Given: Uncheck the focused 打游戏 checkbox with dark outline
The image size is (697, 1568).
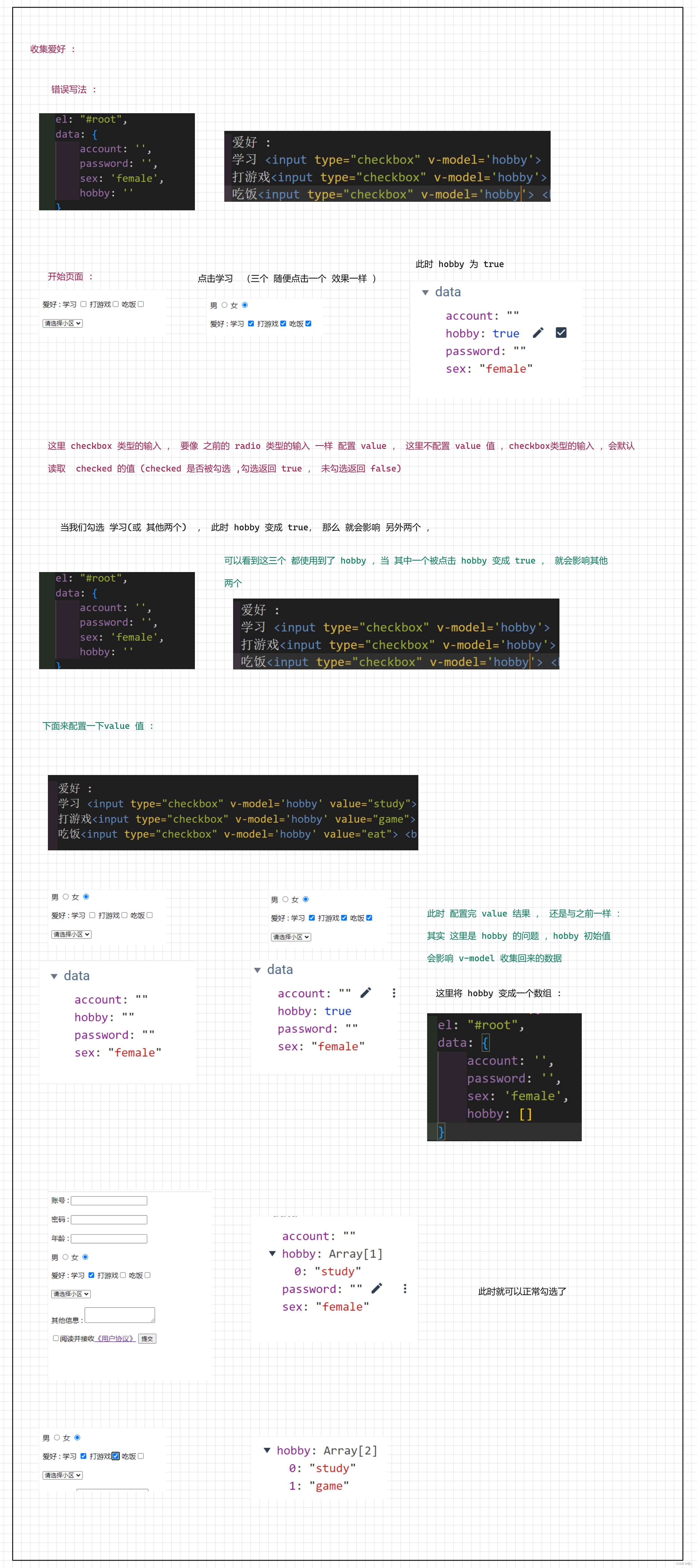Looking at the screenshot, I should point(116,1456).
